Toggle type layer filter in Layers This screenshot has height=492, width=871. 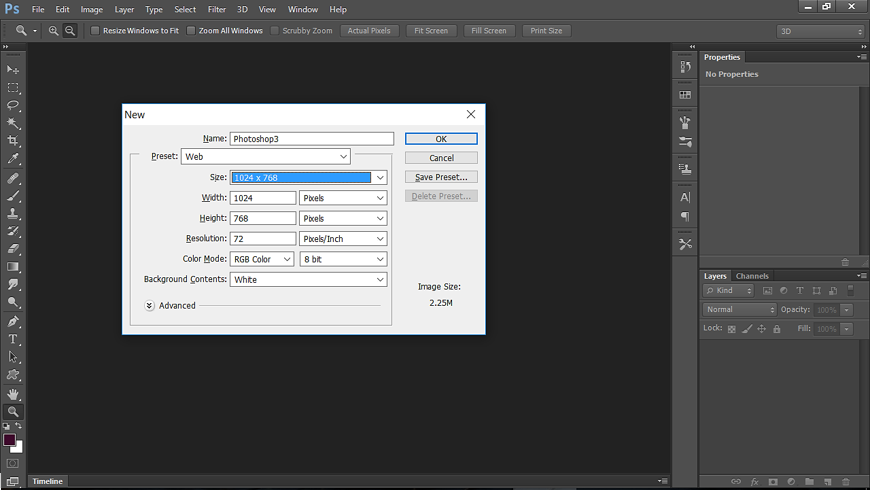coord(800,290)
